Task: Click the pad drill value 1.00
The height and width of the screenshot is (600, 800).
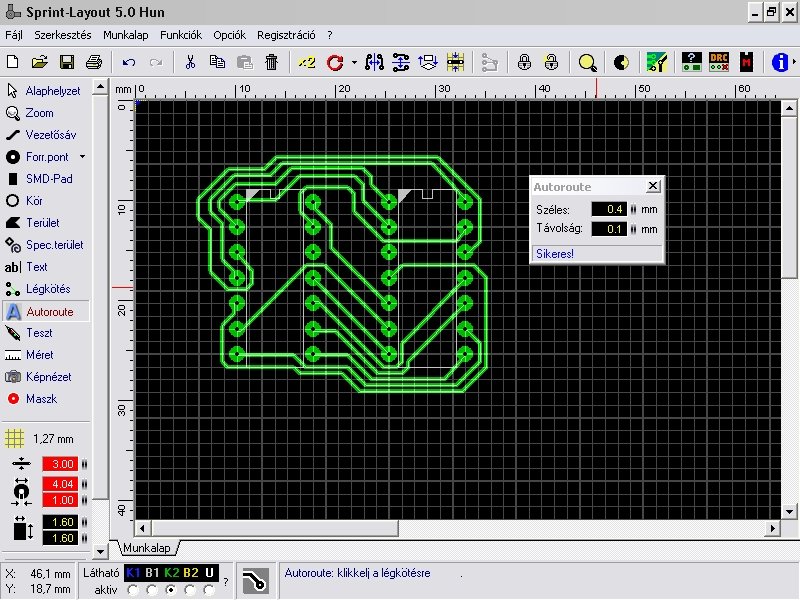Action: point(60,500)
